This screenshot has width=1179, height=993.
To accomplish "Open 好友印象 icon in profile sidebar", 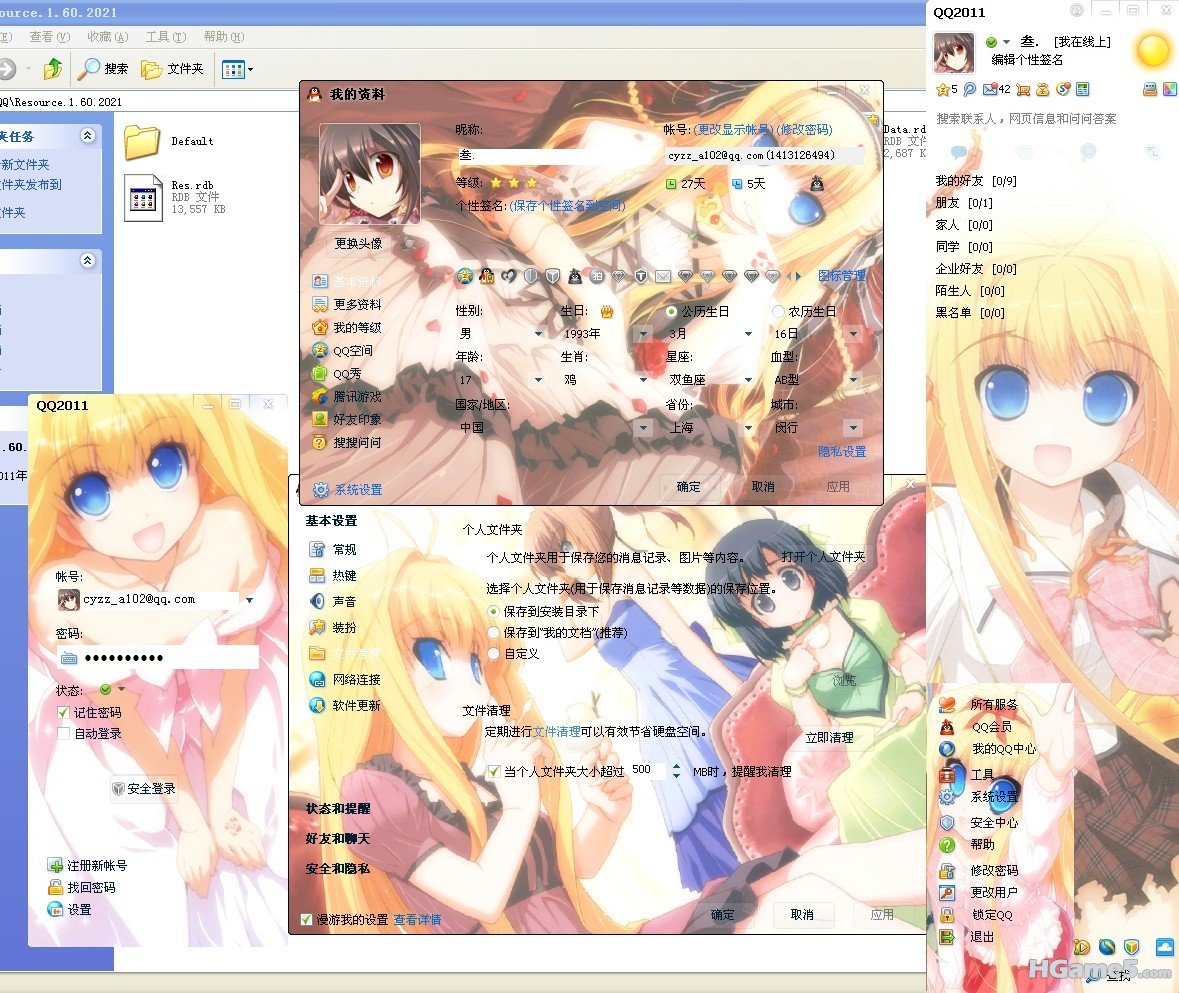I will [x=320, y=419].
